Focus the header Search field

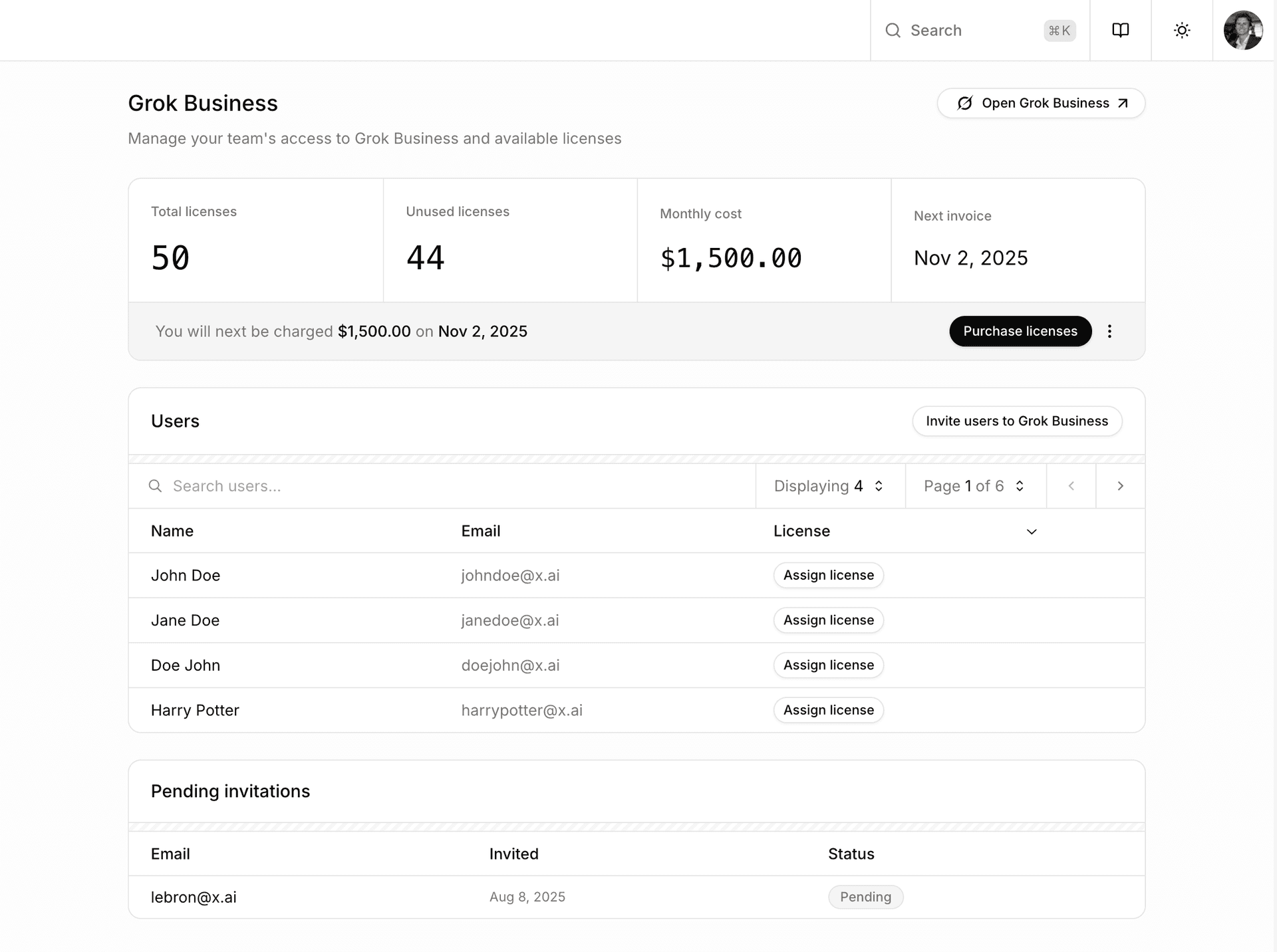[x=980, y=31]
